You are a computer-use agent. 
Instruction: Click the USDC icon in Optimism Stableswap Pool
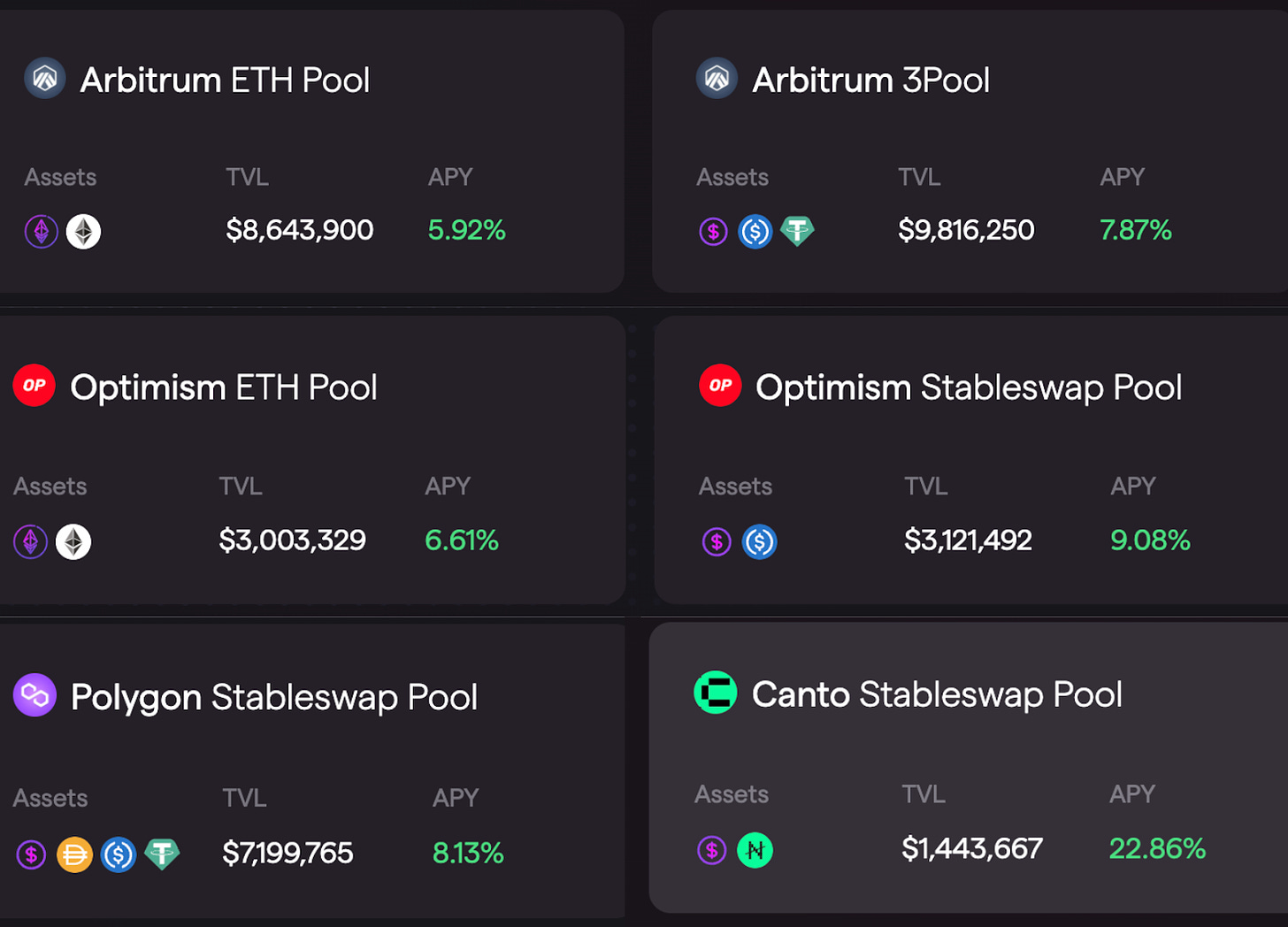point(759,541)
